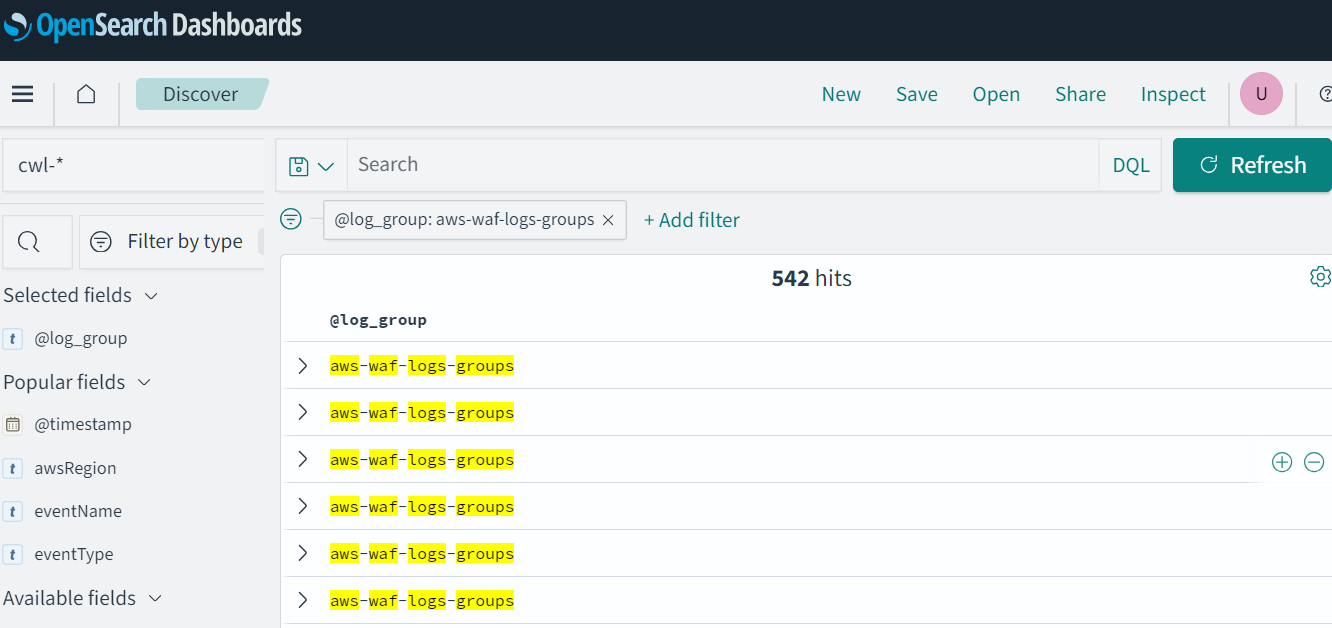Click the 542 hits count
This screenshot has width=1332, height=628.
[811, 278]
